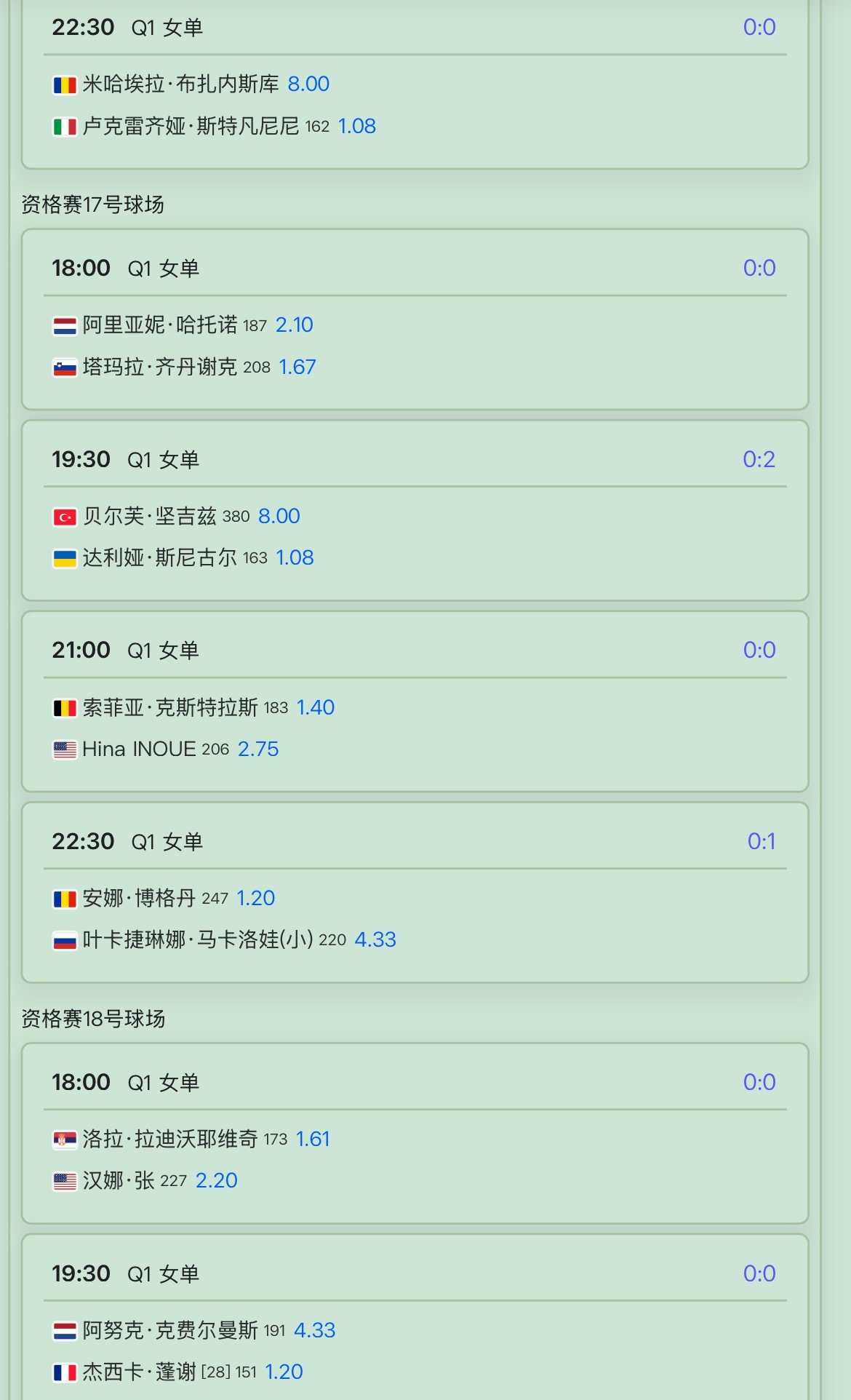Screen dimensions: 851x1400
Task: Tap the French flag beside 杰西卡·蓬谢
Action: pos(65,1372)
